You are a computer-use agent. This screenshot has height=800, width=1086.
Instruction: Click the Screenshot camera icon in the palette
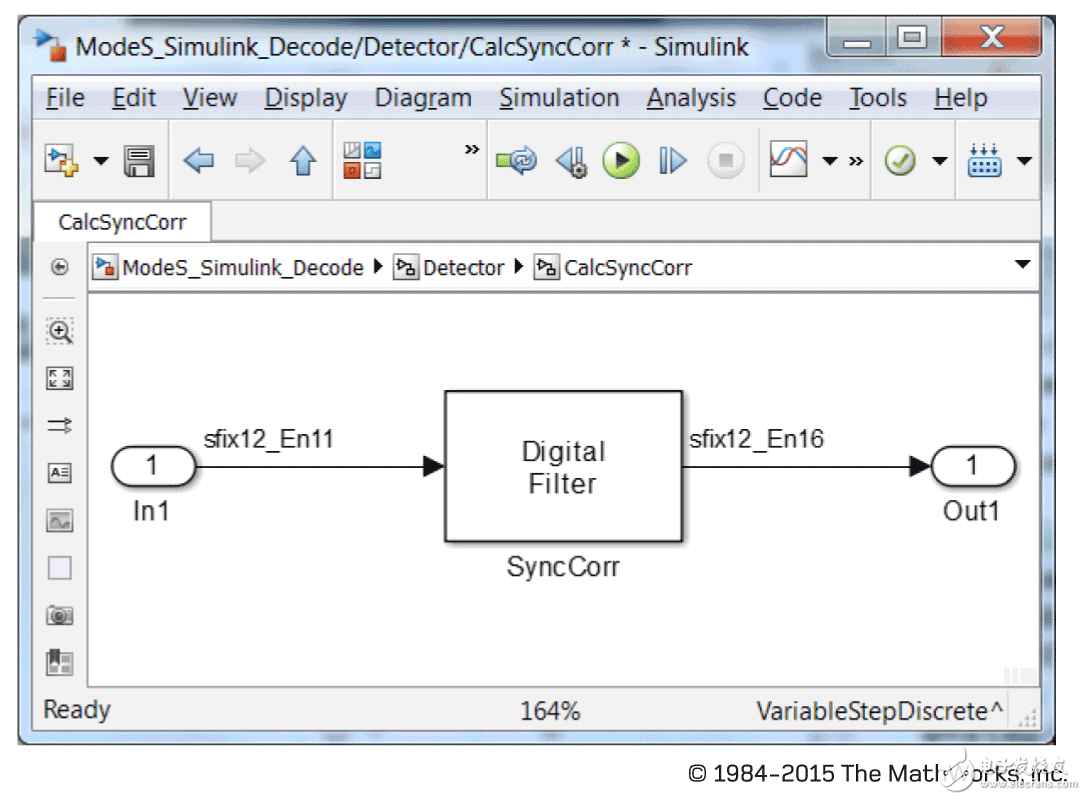point(60,615)
